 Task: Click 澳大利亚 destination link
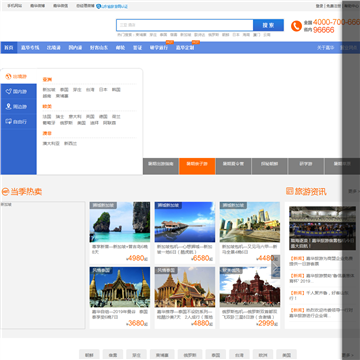(51, 143)
